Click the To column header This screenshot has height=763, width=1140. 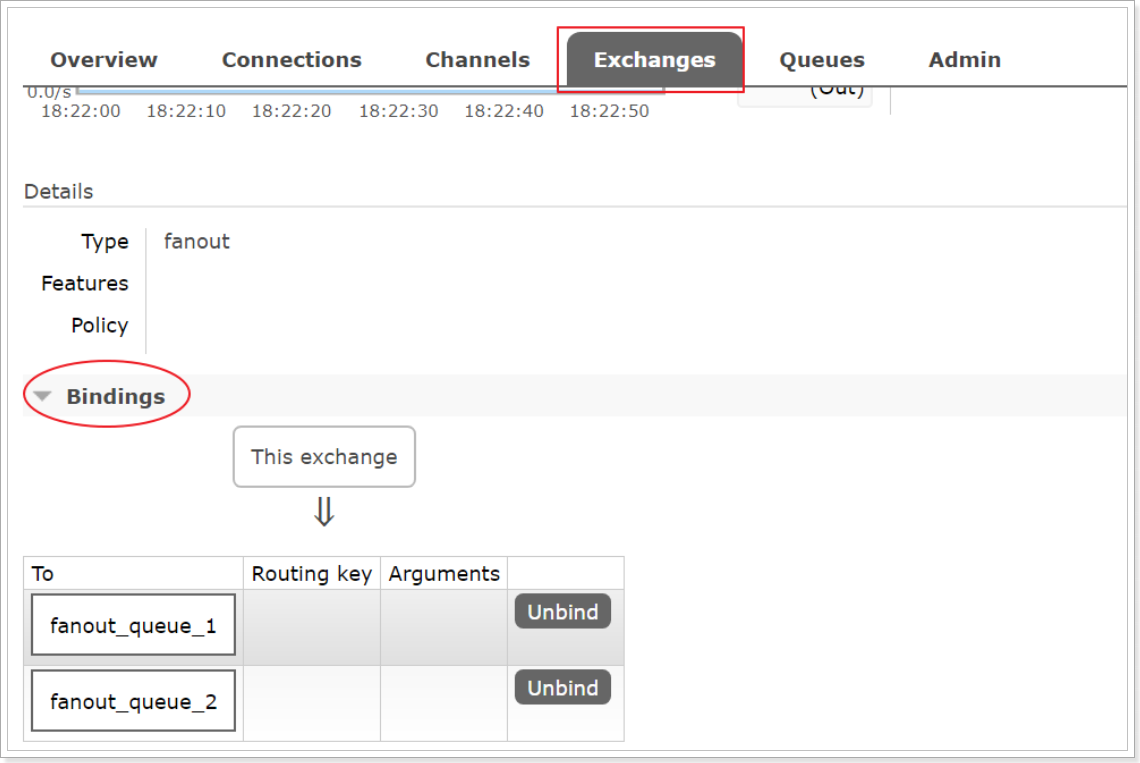click(x=43, y=574)
